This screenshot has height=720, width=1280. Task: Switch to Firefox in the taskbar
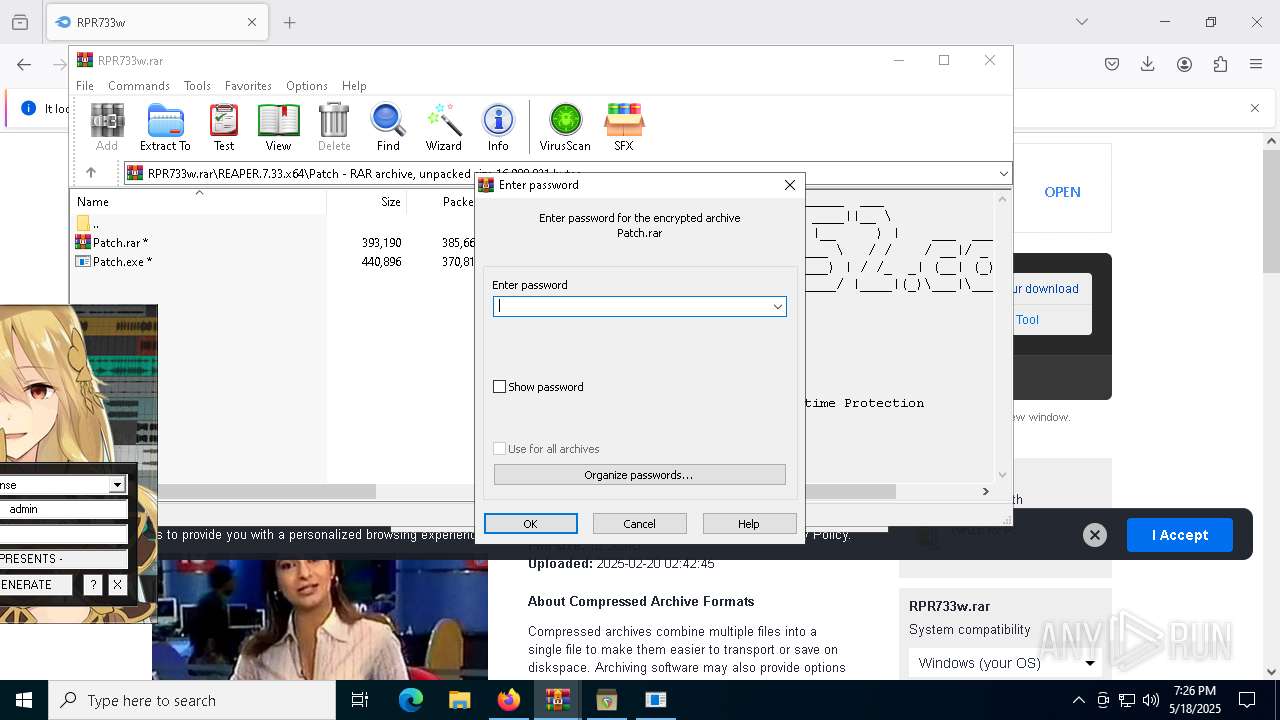(x=509, y=700)
